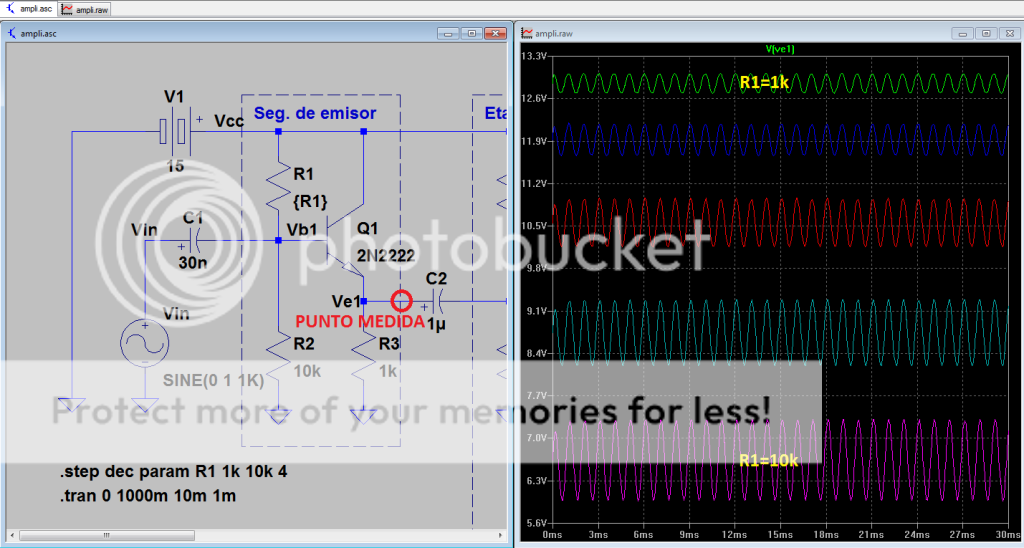Viewport: 1024px width, 548px height.
Task: Click the 13.3V vertical axis label
Action: [x=533, y=56]
